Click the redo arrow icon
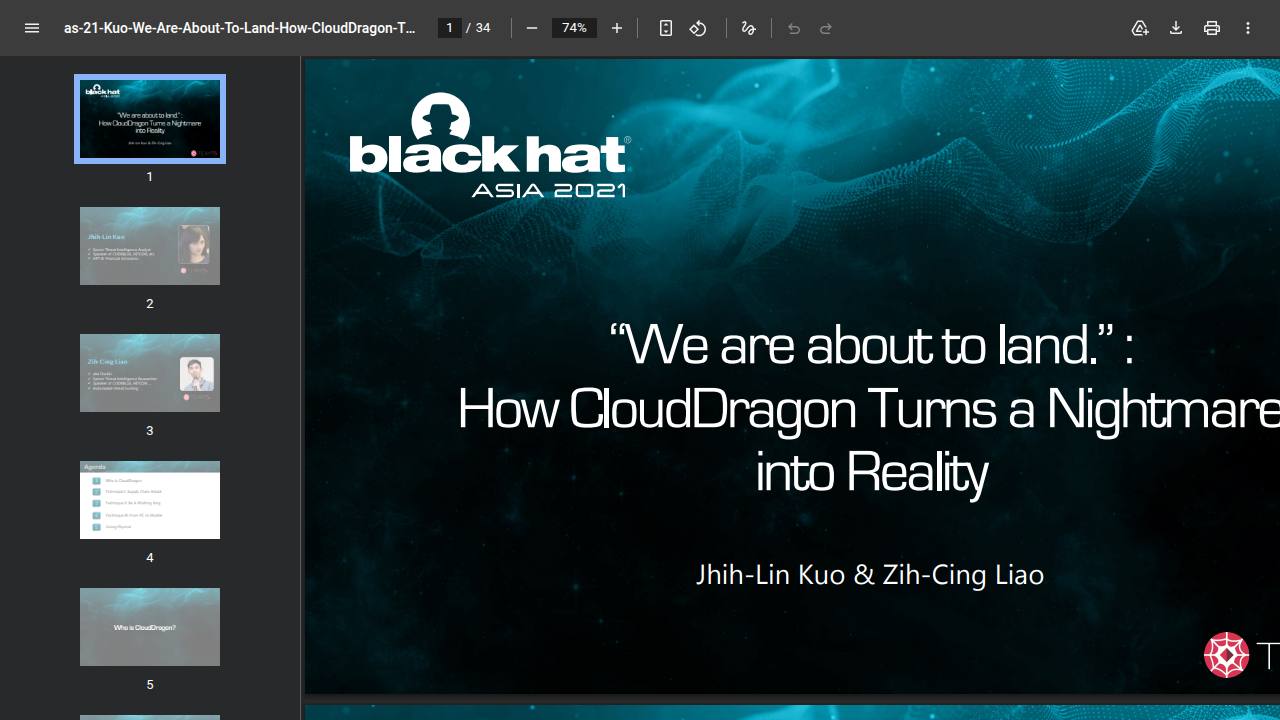The image size is (1280, 720). pyautogui.click(x=826, y=28)
